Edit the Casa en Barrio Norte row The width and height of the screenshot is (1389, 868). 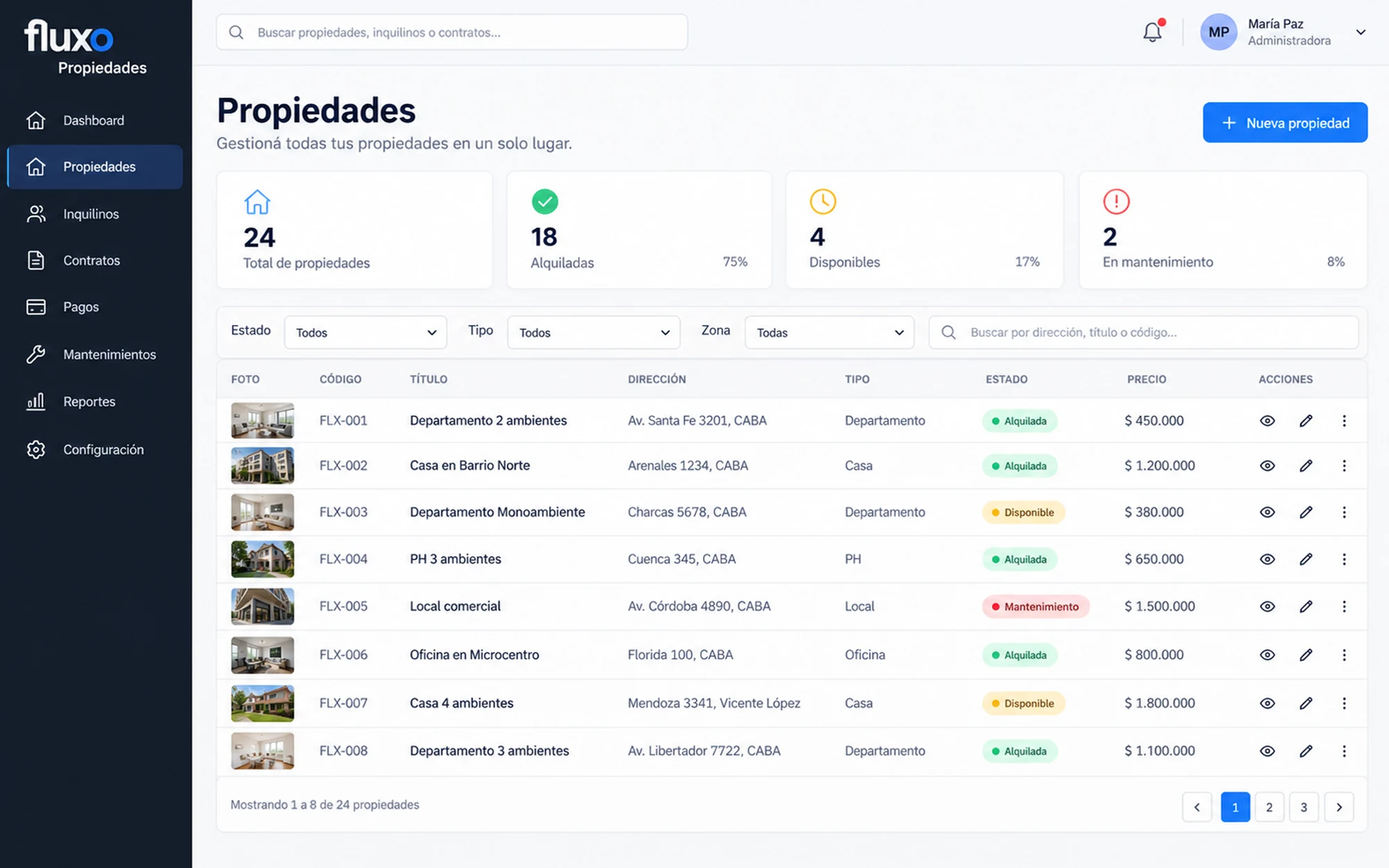(1306, 466)
